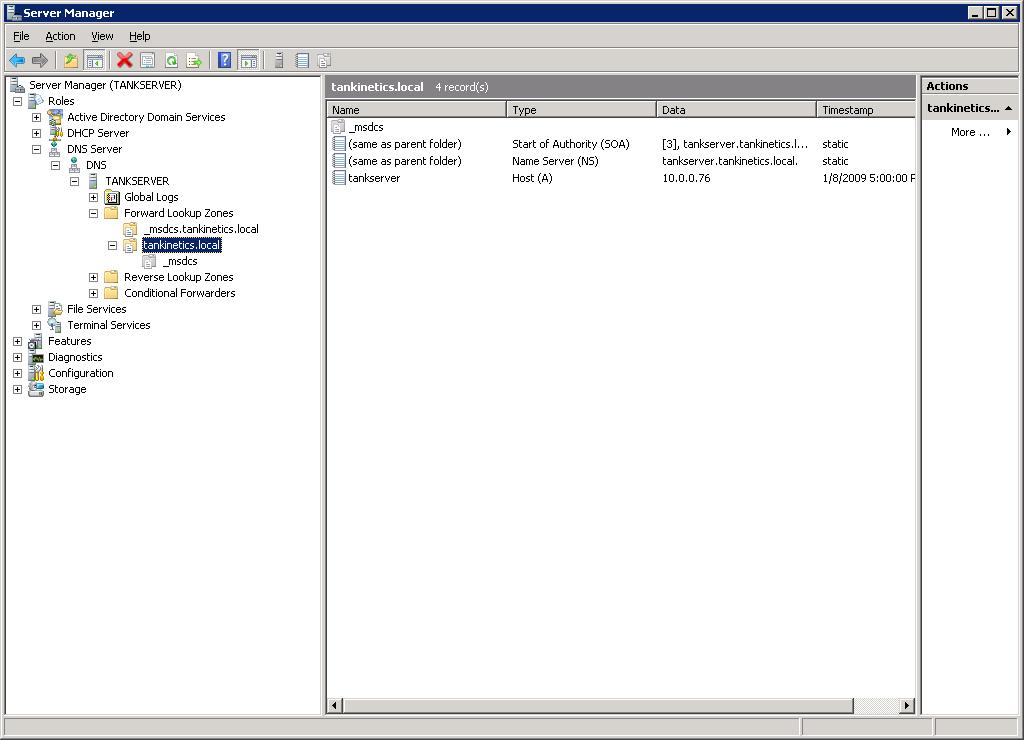Click the Configuration icon in tree
The height and width of the screenshot is (740, 1024).
point(36,373)
